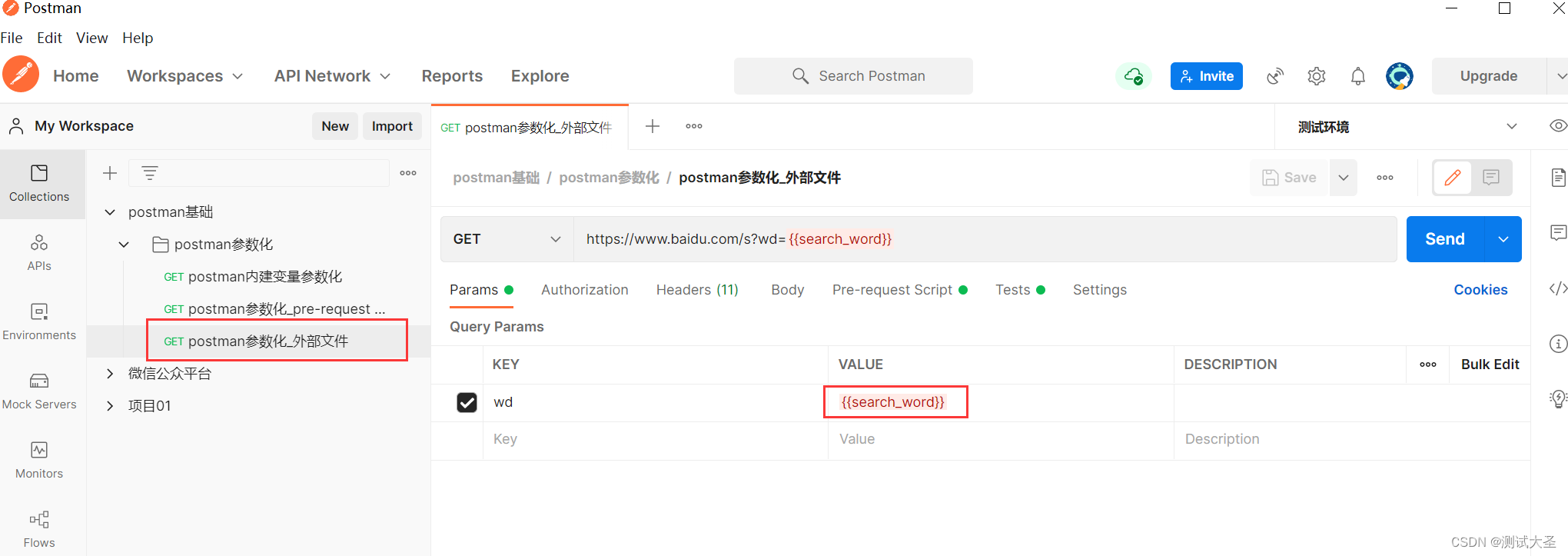Open the Collections sidebar panel

[x=39, y=184]
